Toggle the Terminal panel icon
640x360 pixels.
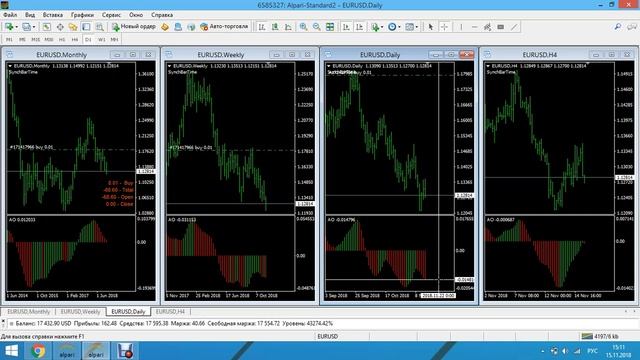click(x=86, y=27)
